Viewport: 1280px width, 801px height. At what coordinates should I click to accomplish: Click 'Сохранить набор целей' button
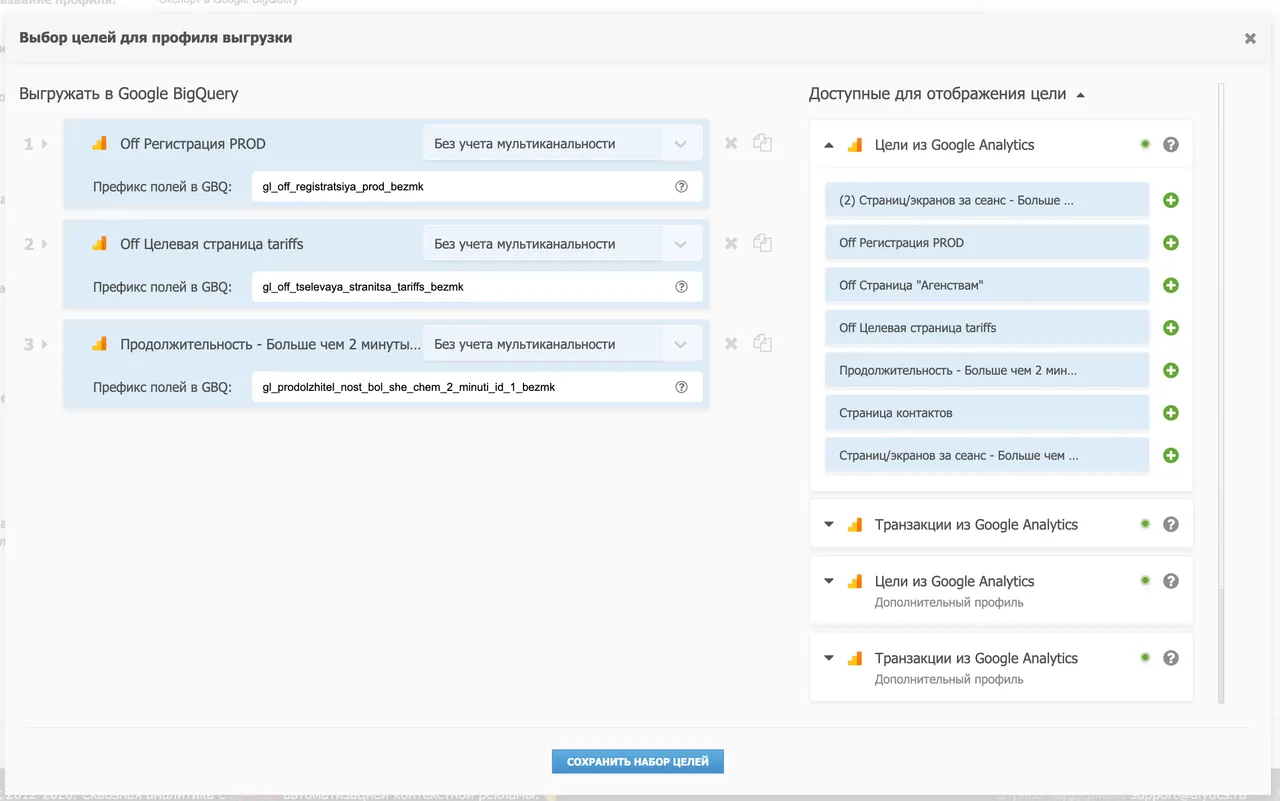638,762
